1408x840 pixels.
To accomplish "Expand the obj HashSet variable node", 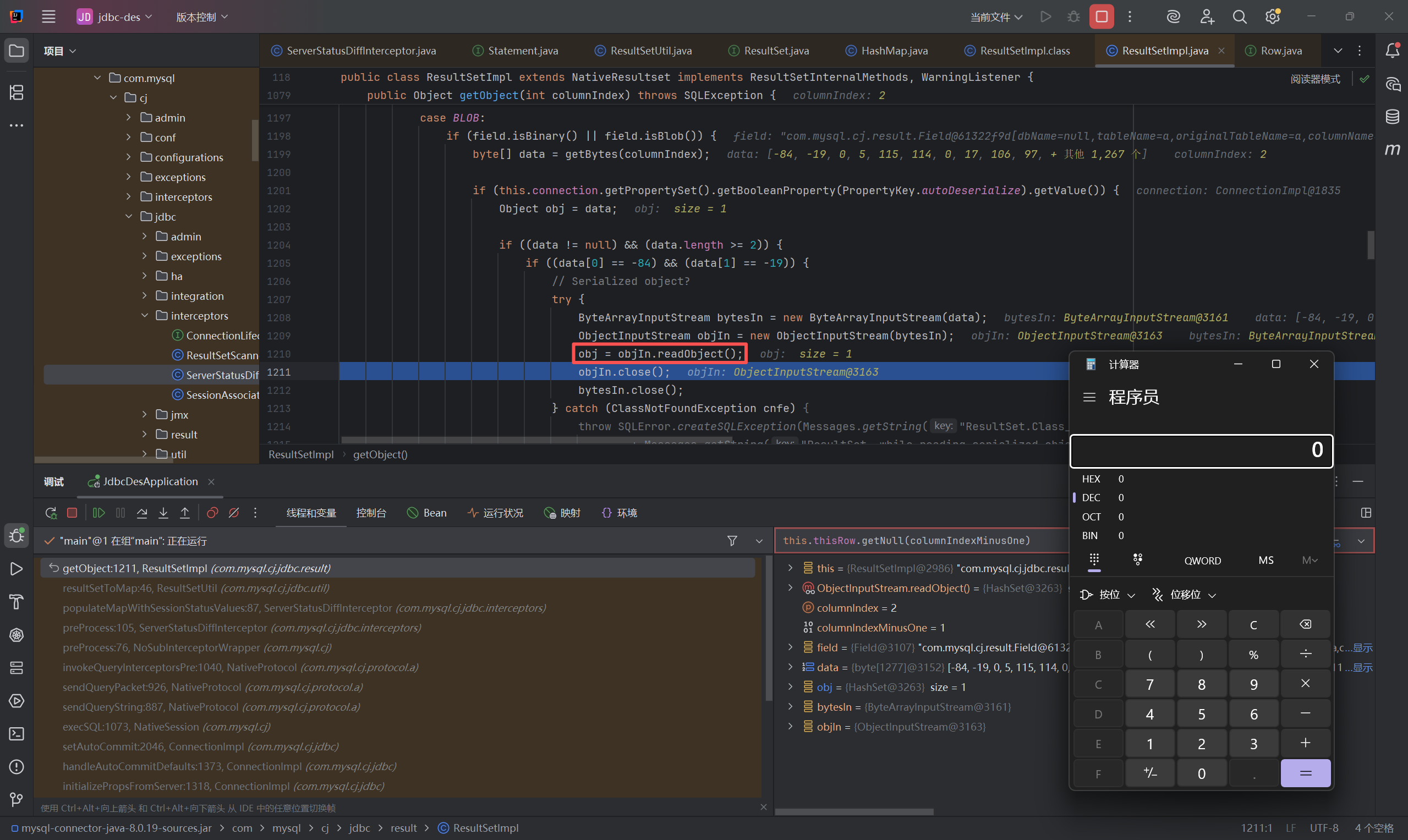I will (790, 687).
